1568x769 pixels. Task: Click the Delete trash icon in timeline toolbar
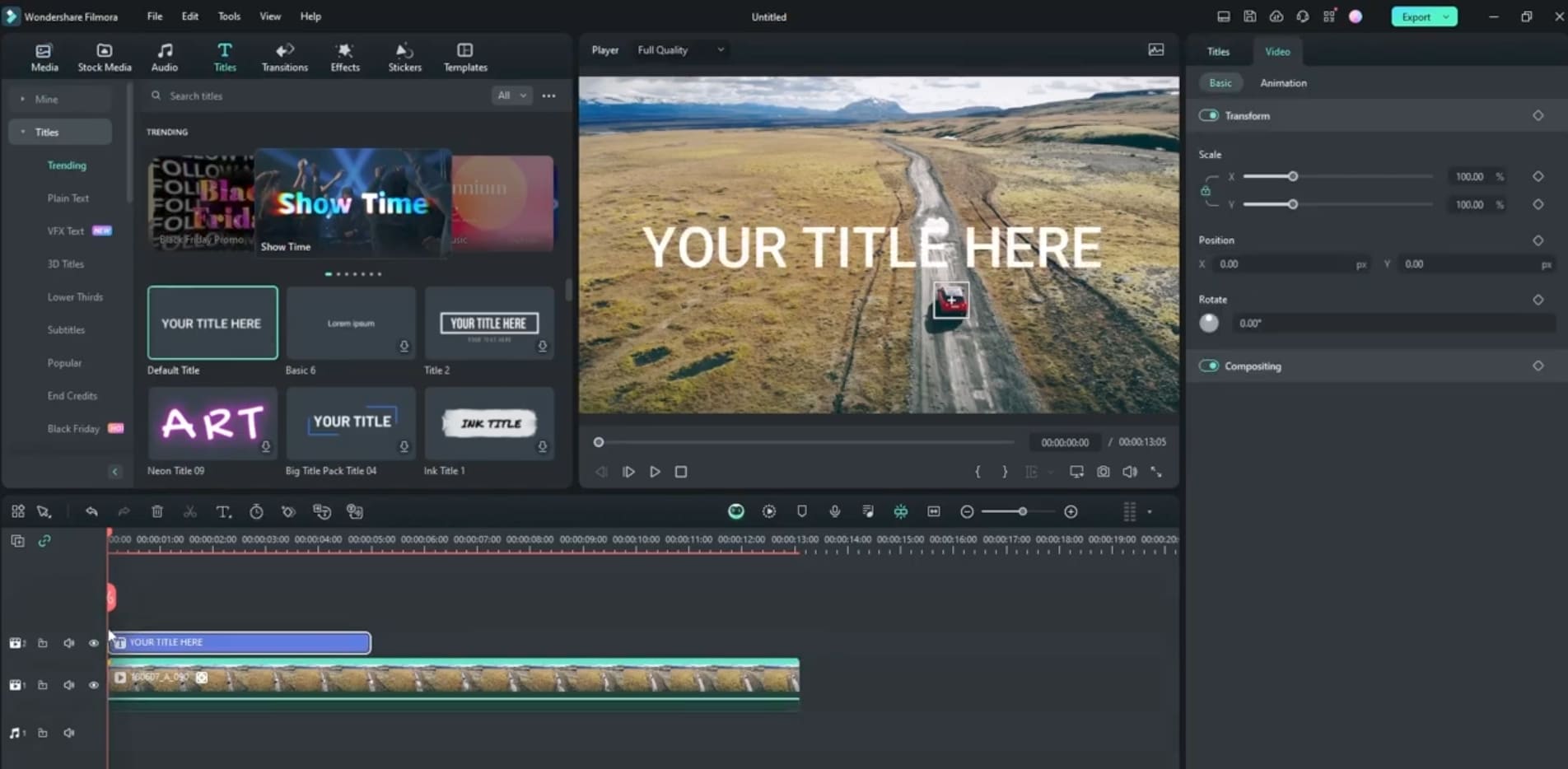[157, 512]
